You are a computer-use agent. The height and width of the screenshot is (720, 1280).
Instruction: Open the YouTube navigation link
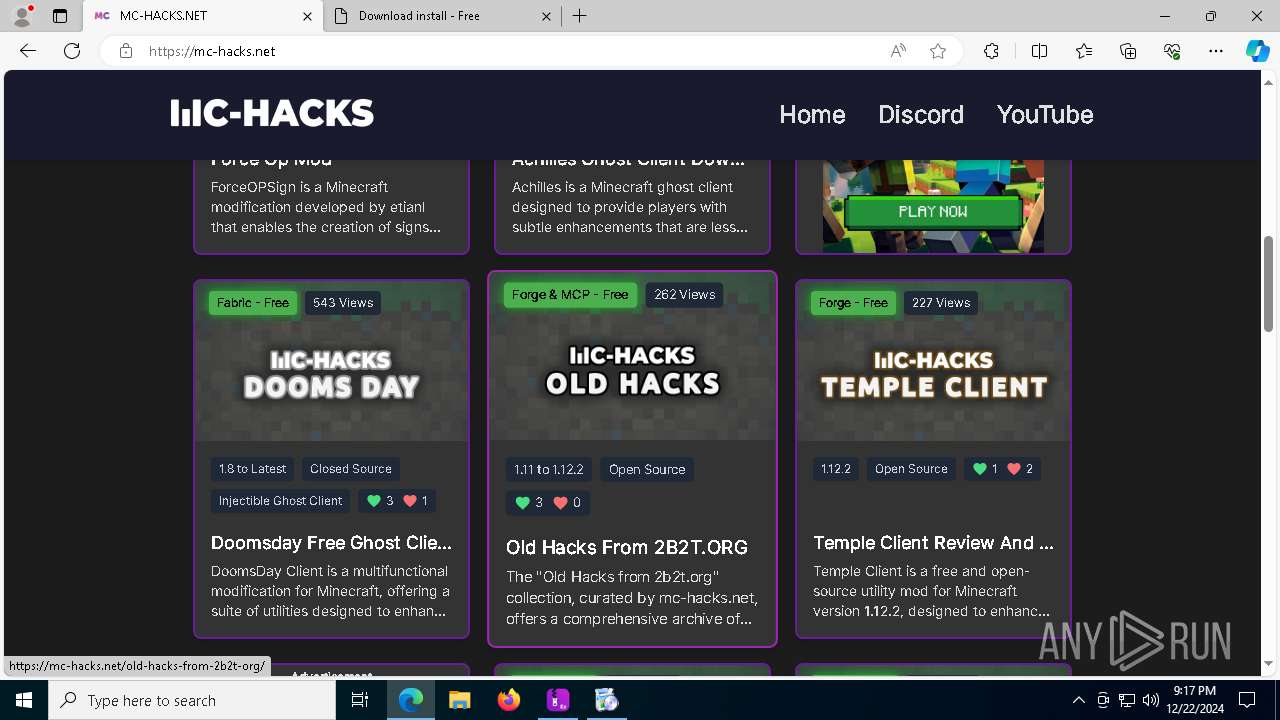1045,114
